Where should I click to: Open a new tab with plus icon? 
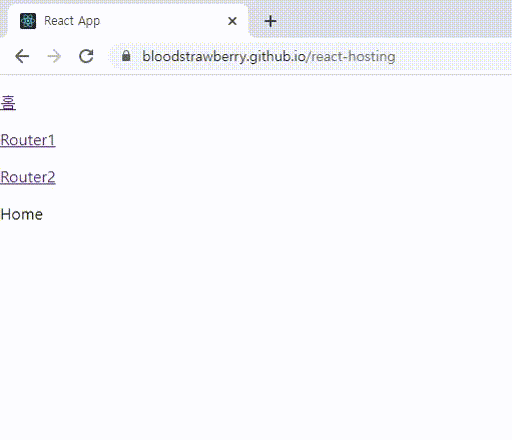pos(270,21)
